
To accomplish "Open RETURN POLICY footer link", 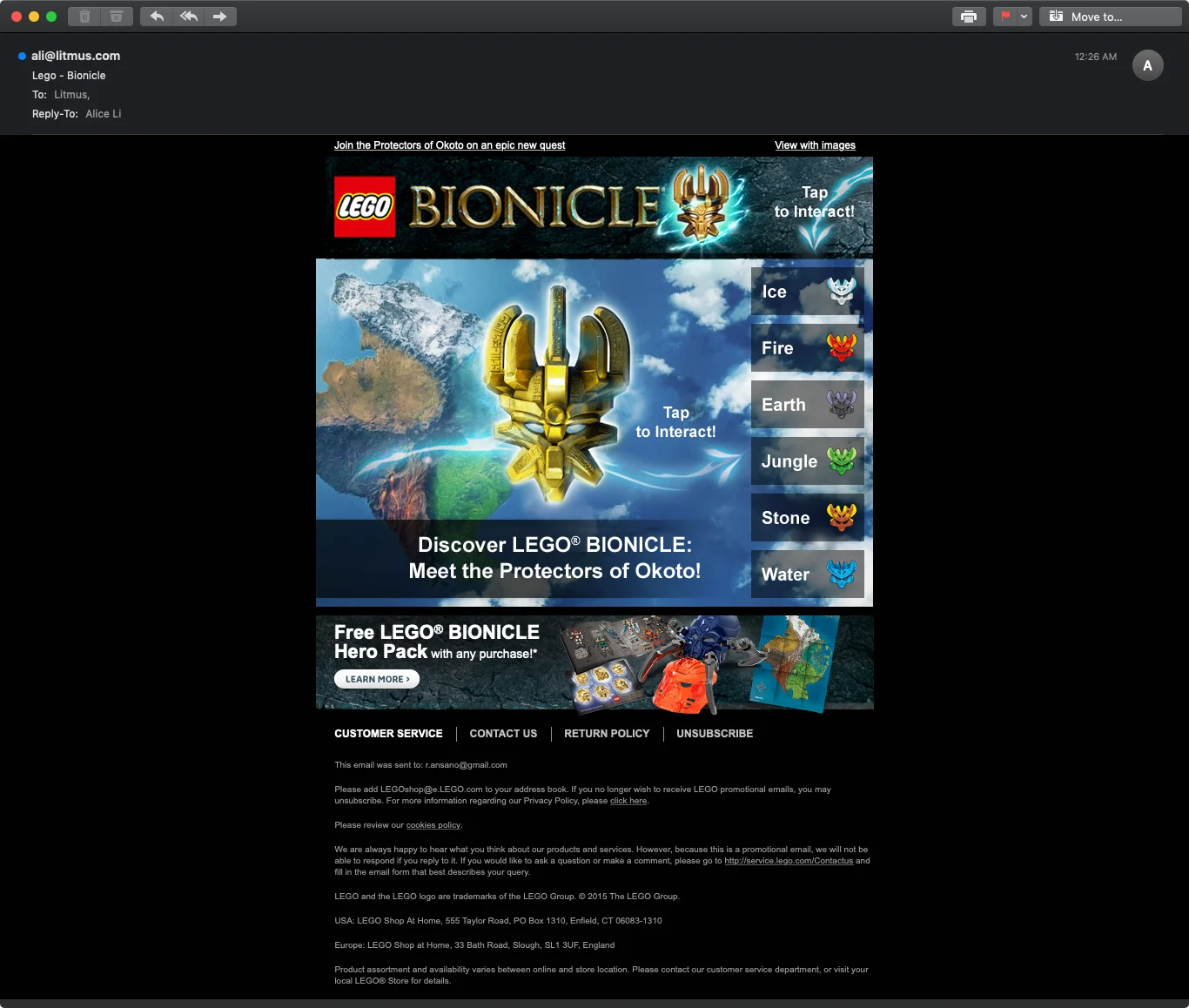I will click(x=607, y=734).
